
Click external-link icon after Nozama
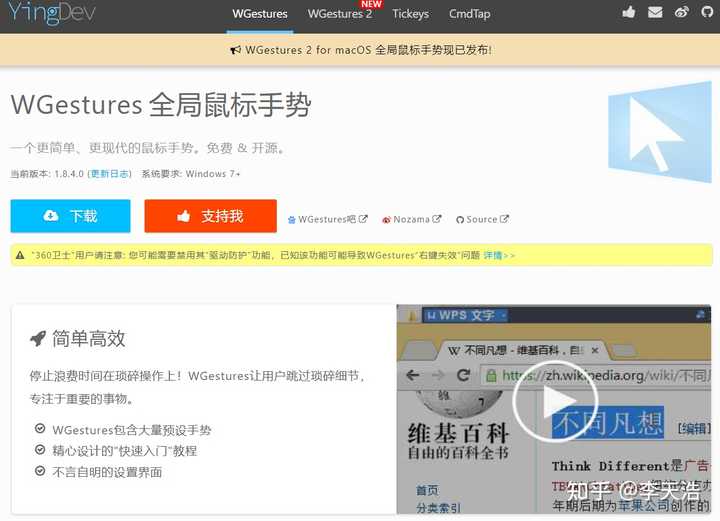tap(437, 219)
